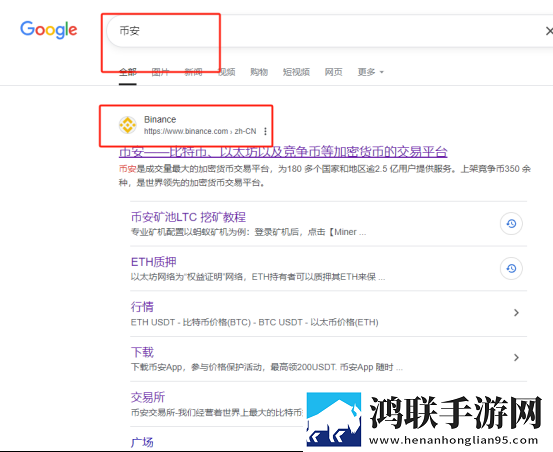Switch to the 图片 tab
Viewport: 553px width, 452px height.
point(160,72)
